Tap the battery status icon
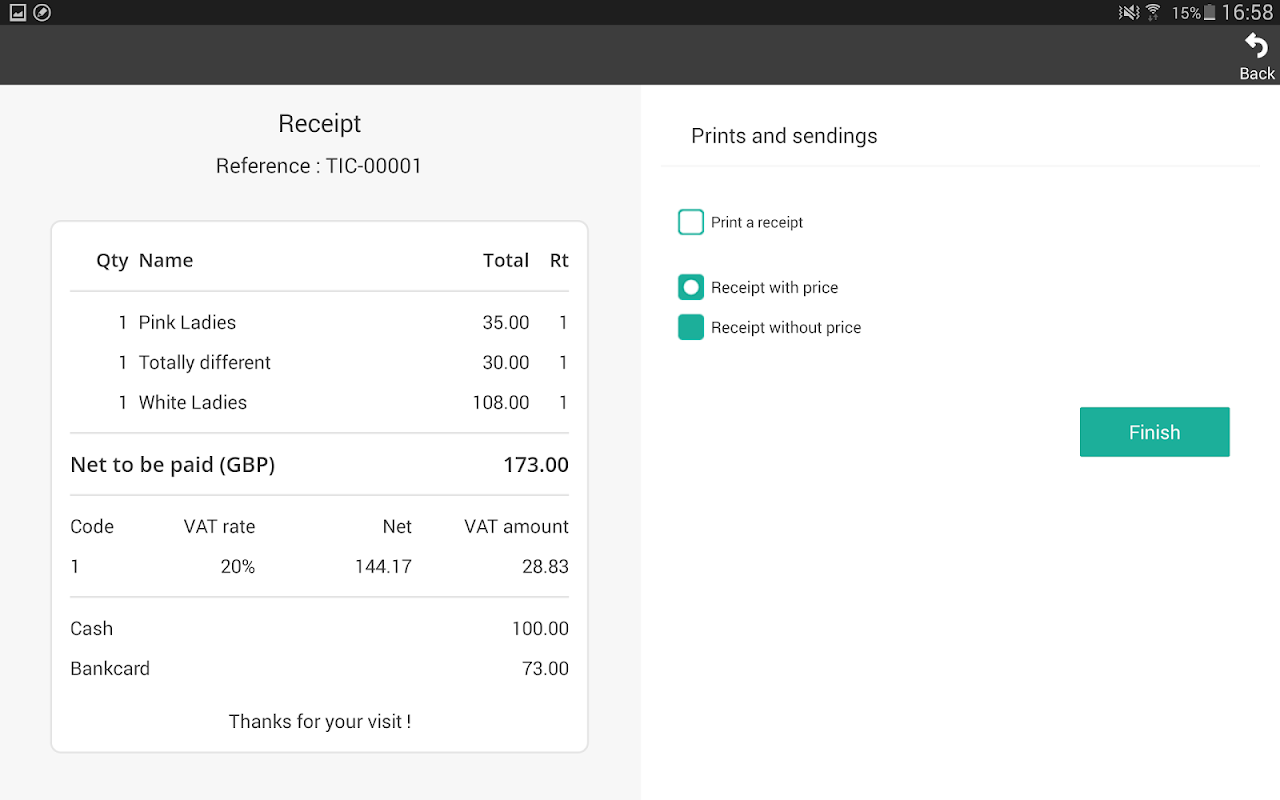 click(1209, 12)
